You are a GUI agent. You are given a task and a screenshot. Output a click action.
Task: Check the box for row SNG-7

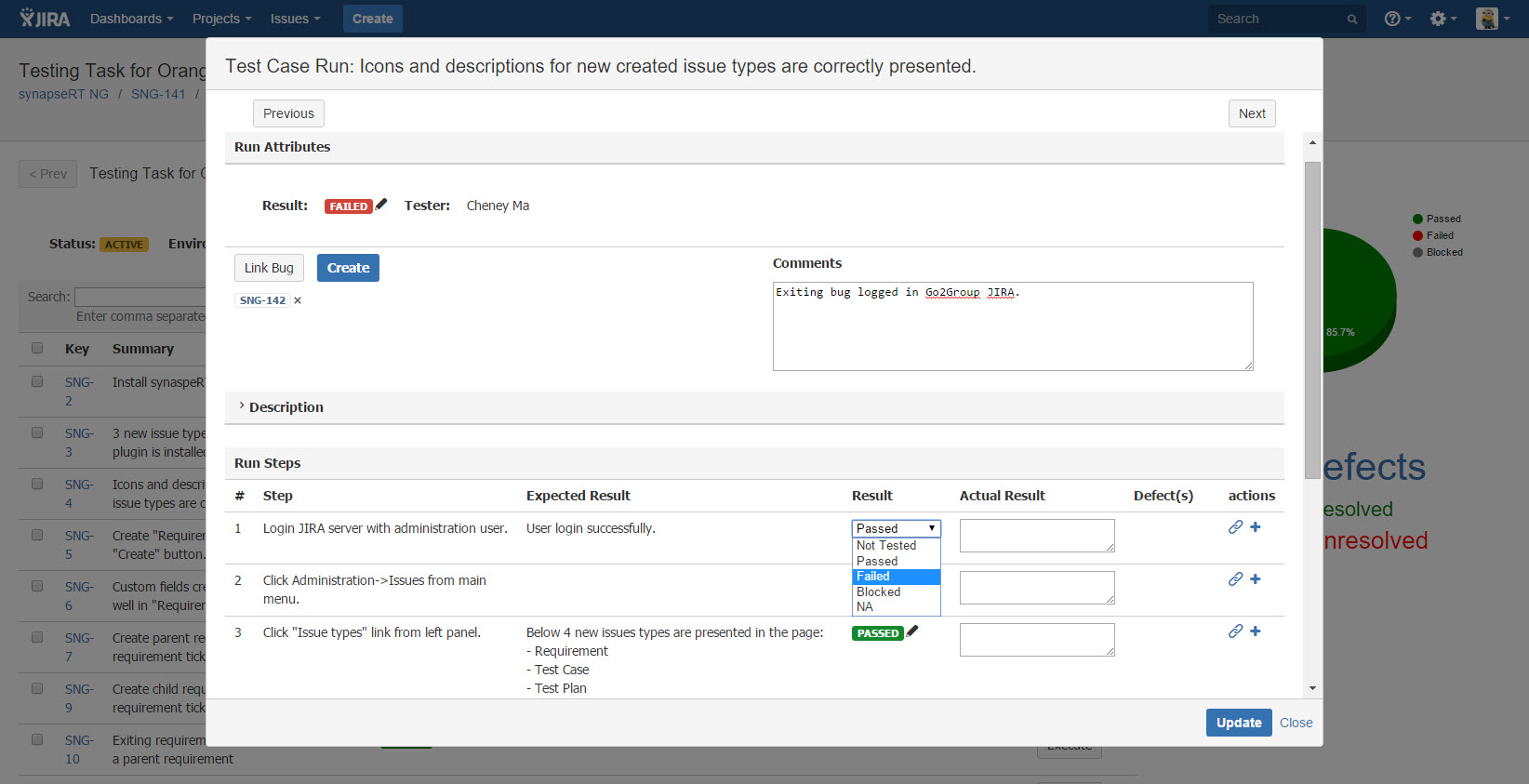(37, 637)
